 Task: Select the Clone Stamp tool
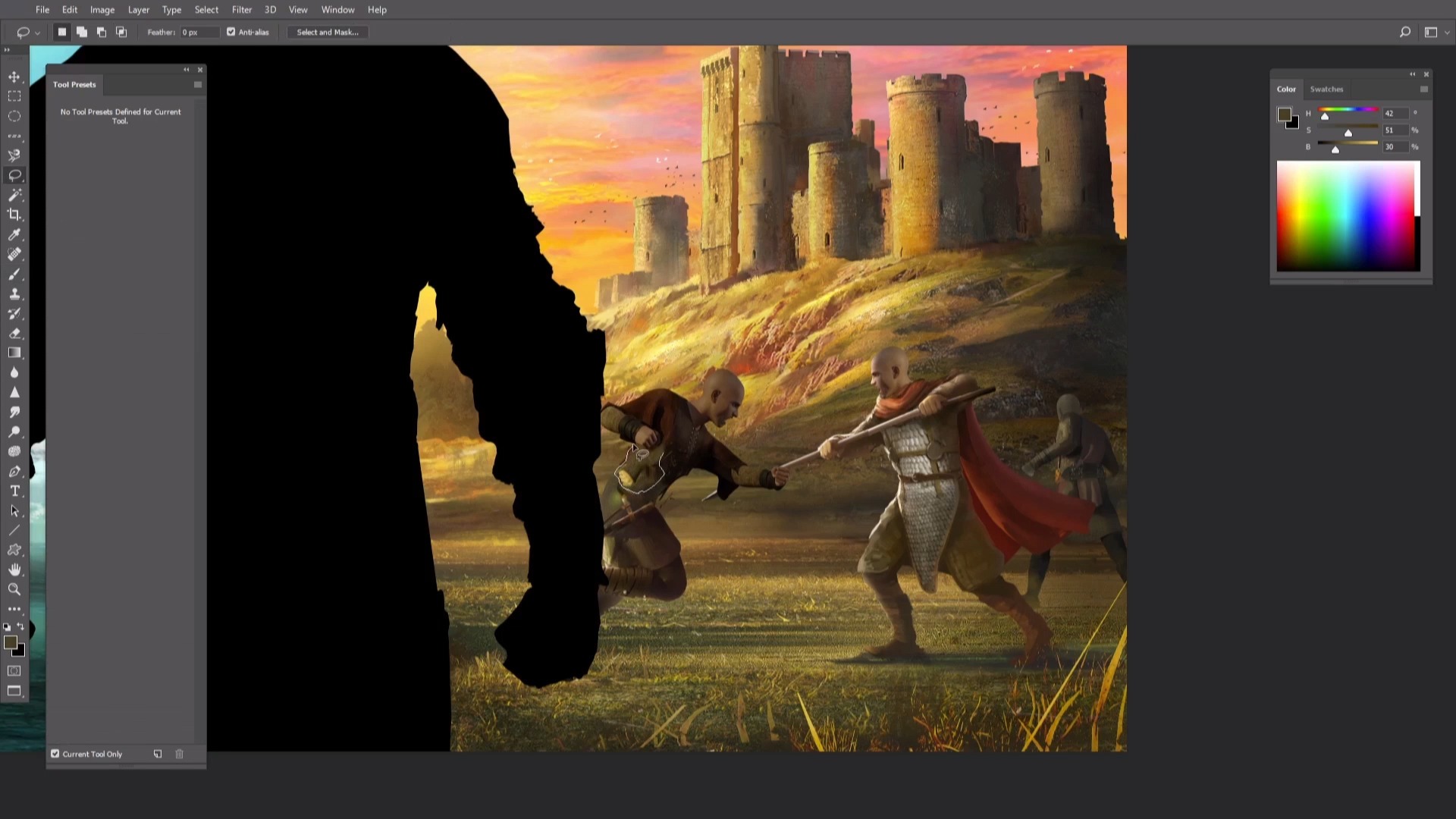point(14,293)
